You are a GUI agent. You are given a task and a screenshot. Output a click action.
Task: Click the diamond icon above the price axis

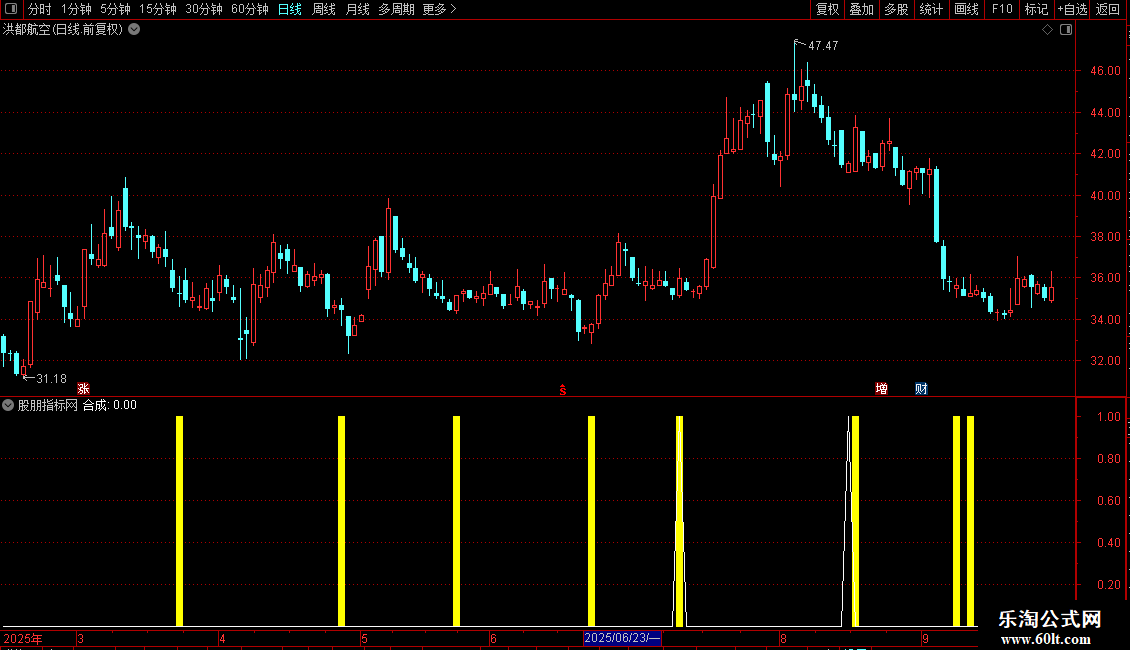[x=1047, y=30]
